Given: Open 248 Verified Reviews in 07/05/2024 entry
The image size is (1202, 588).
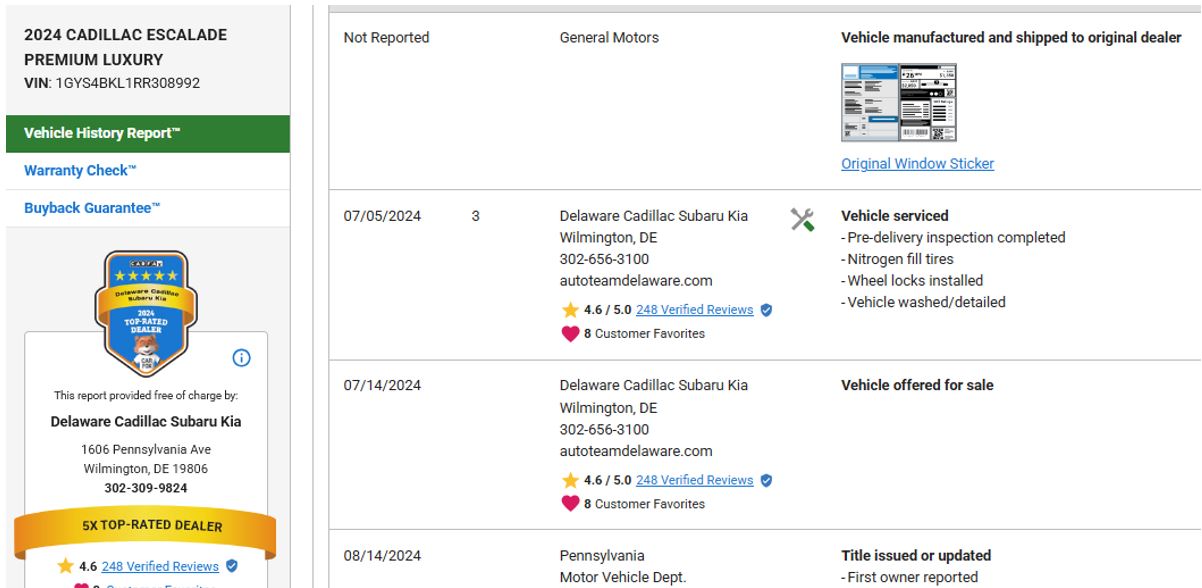Looking at the screenshot, I should pos(694,310).
